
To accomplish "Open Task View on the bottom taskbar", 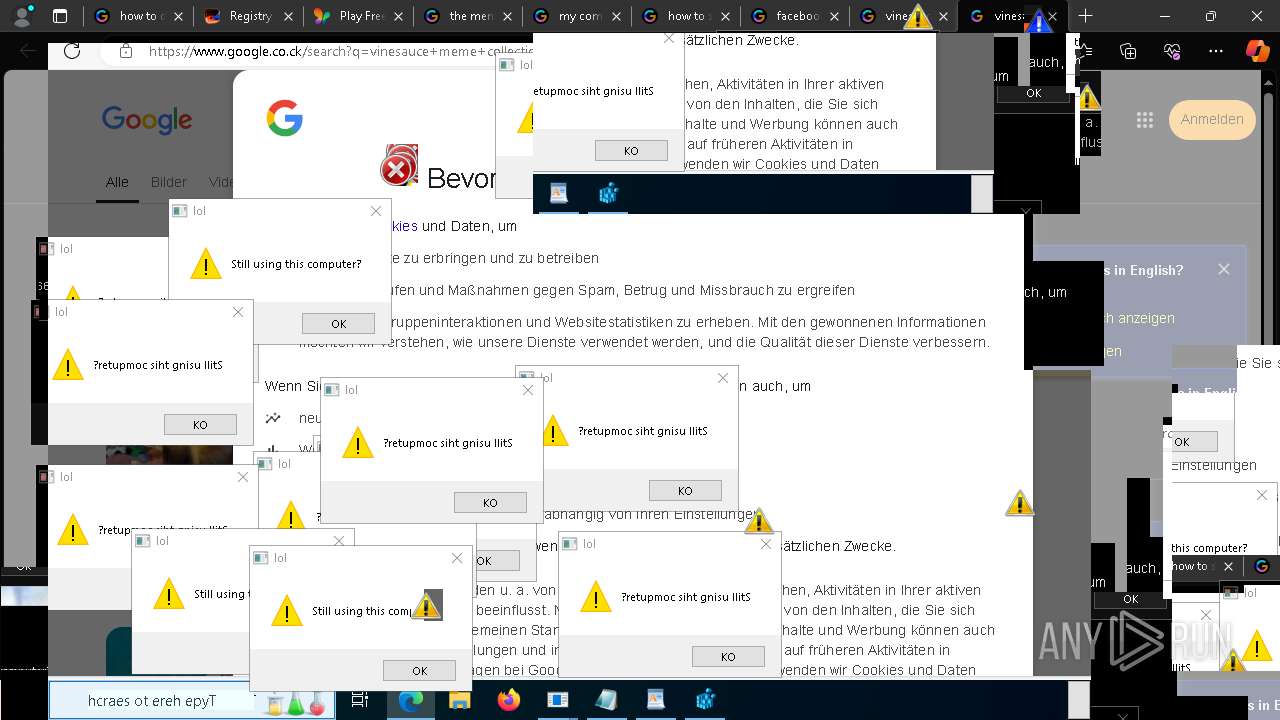I will coord(360,701).
